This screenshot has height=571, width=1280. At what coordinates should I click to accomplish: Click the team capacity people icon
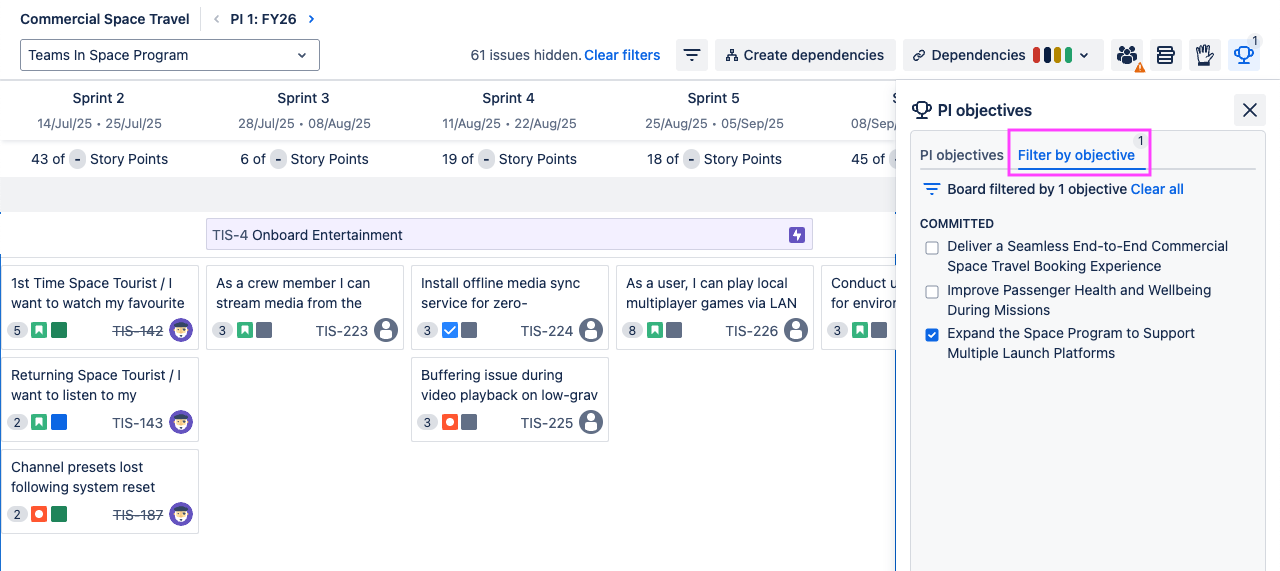[1128, 55]
